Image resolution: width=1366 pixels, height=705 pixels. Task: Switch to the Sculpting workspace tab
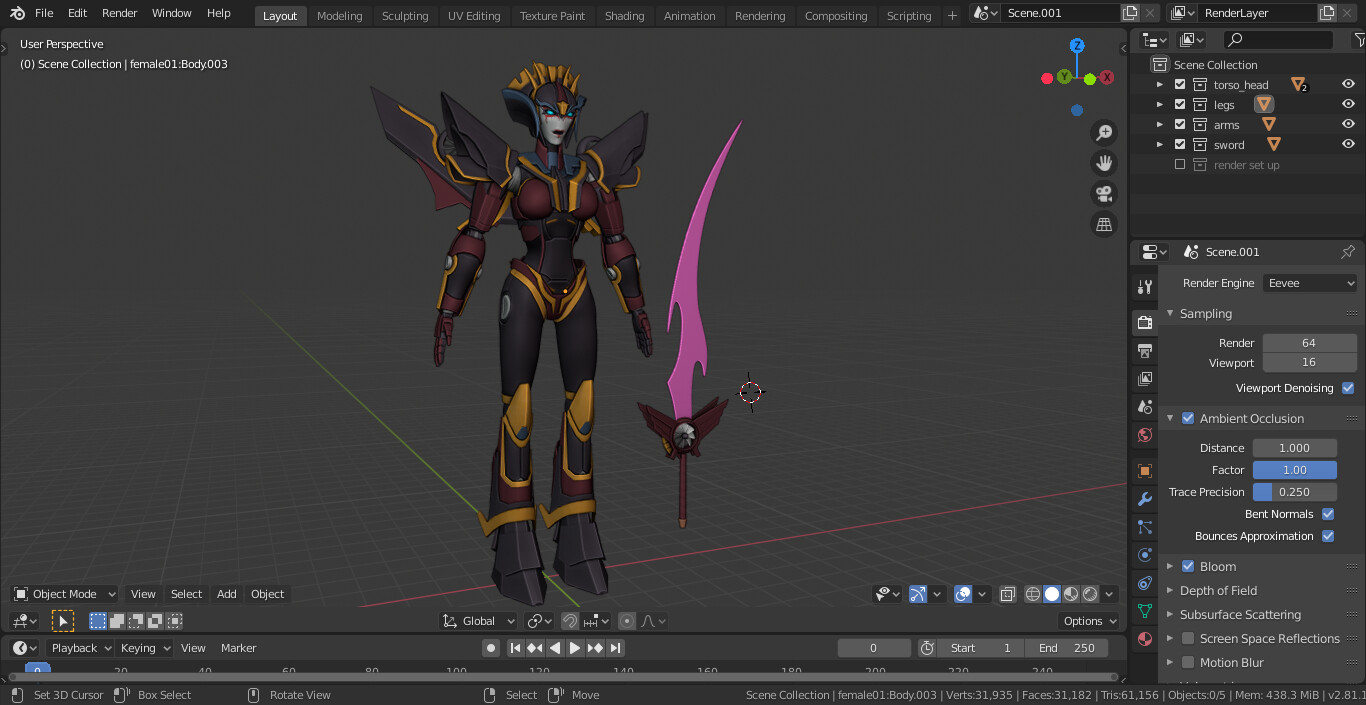tap(404, 15)
